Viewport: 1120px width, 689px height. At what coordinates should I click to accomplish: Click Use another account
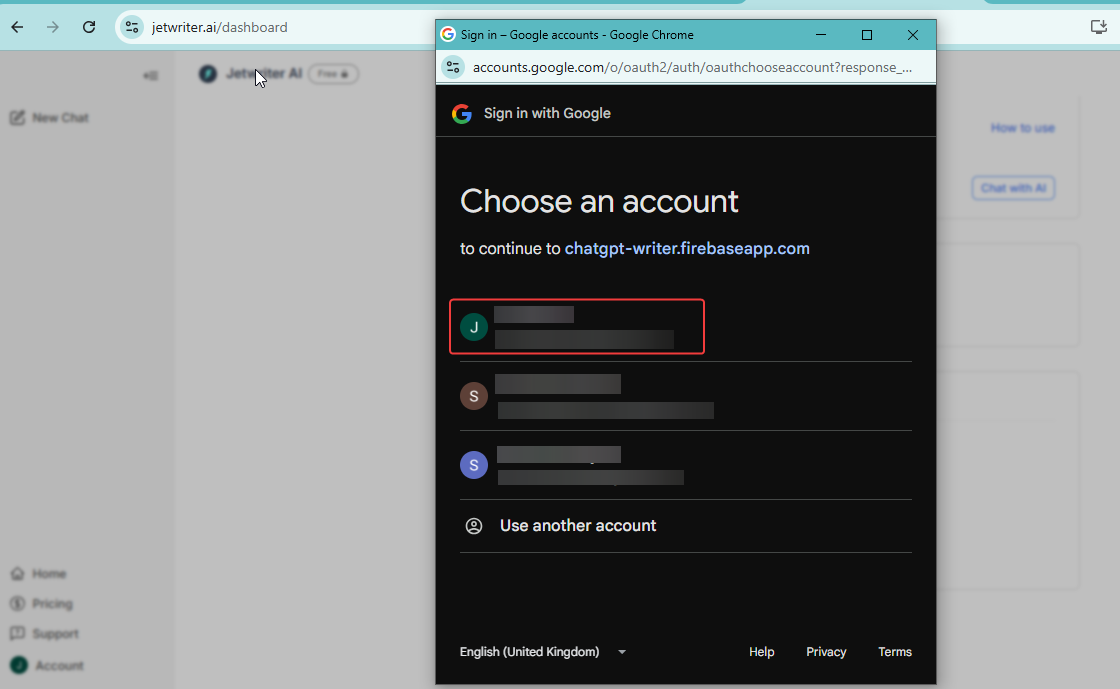coord(686,525)
